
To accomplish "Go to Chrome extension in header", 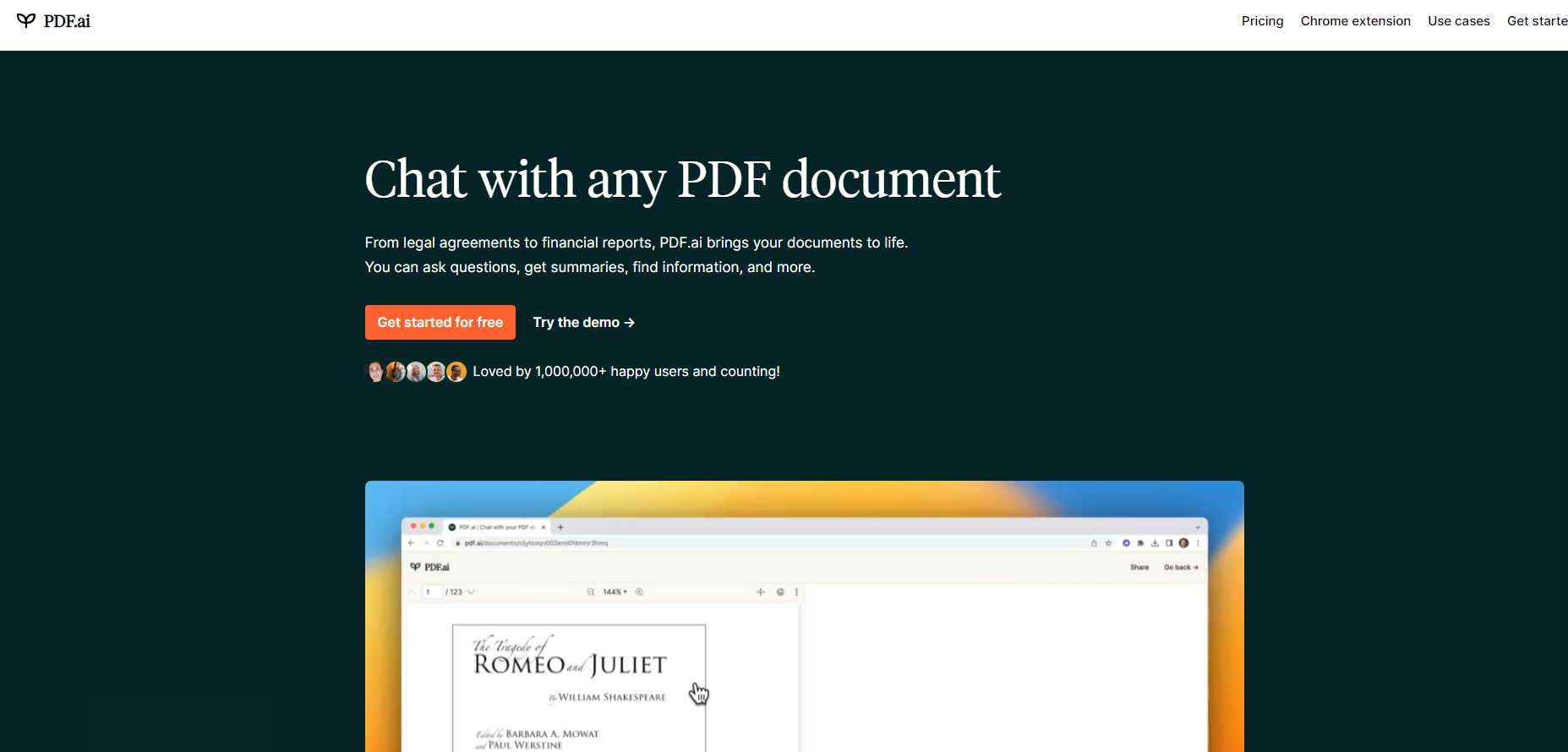I will coord(1355,21).
